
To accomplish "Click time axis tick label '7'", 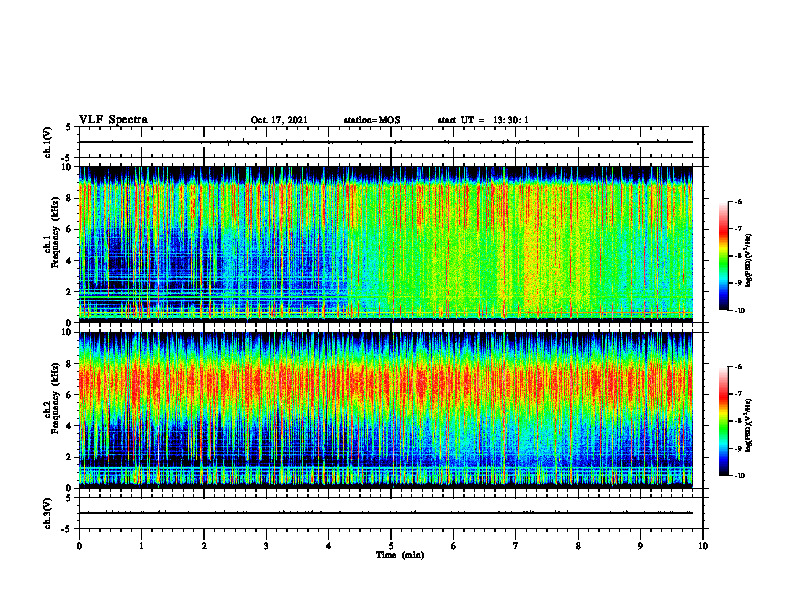I will (516, 546).
